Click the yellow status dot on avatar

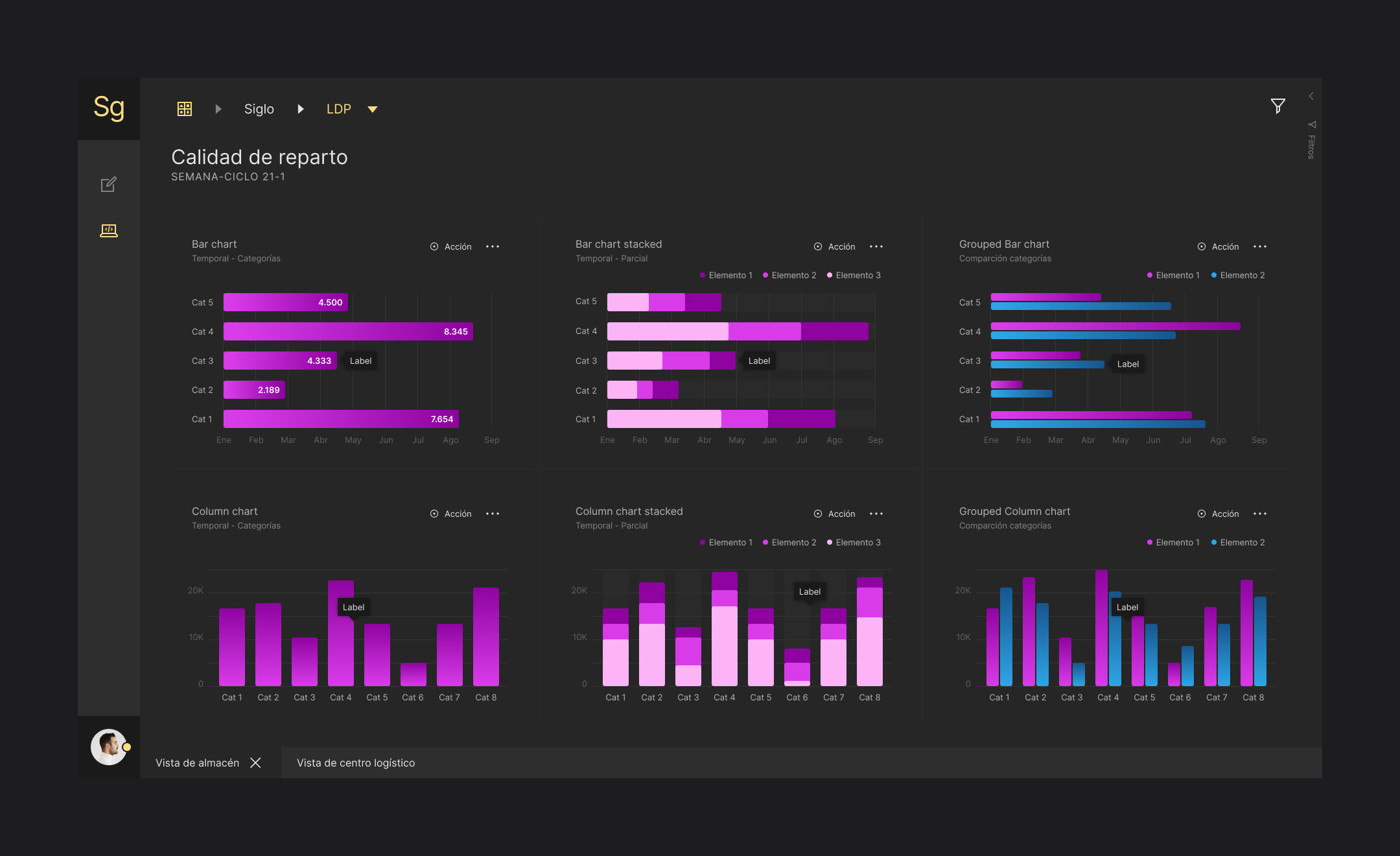pos(127,747)
